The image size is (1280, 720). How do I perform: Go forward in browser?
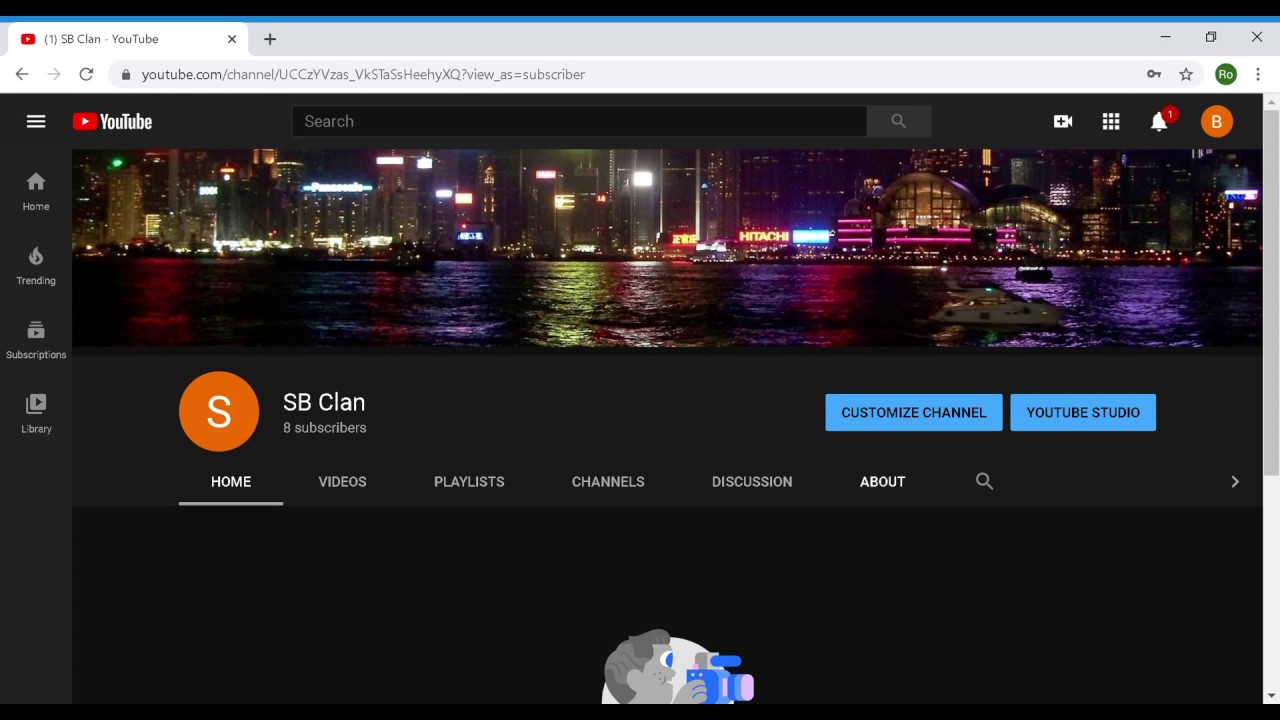coord(54,74)
